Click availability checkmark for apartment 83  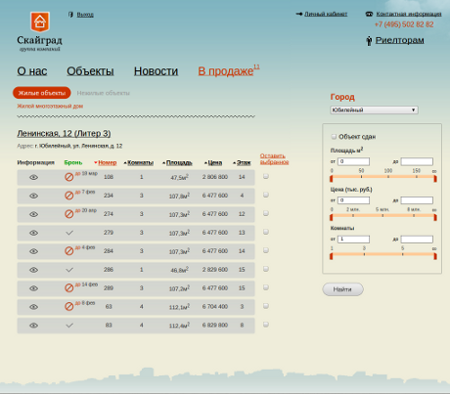coord(69,325)
